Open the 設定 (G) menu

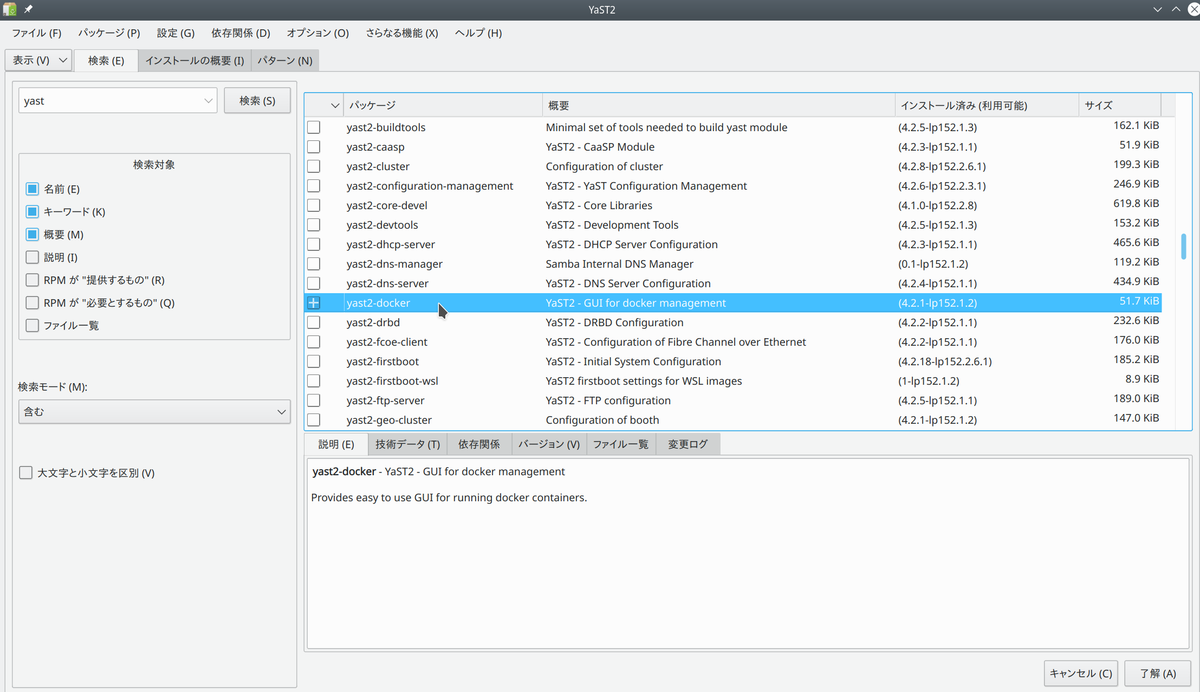tap(176, 33)
